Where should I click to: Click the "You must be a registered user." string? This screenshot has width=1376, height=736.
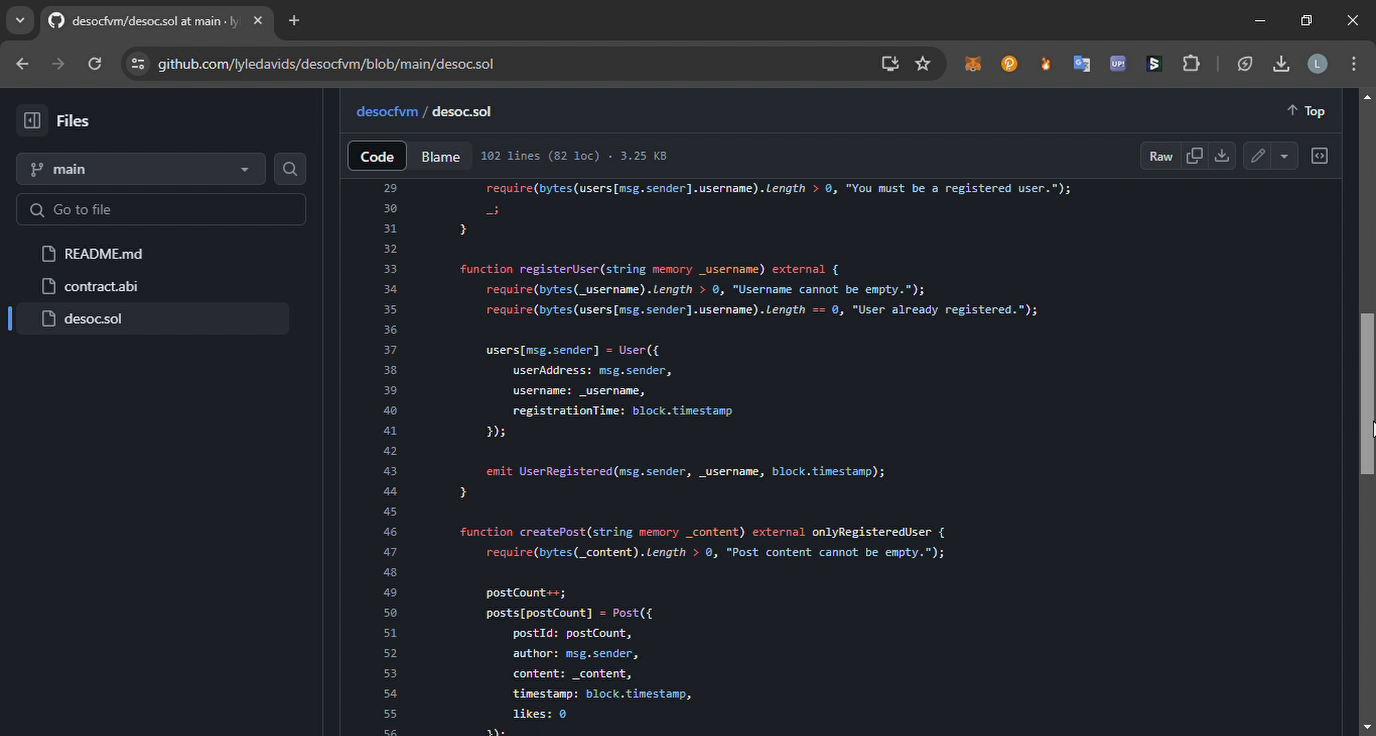tap(951, 188)
